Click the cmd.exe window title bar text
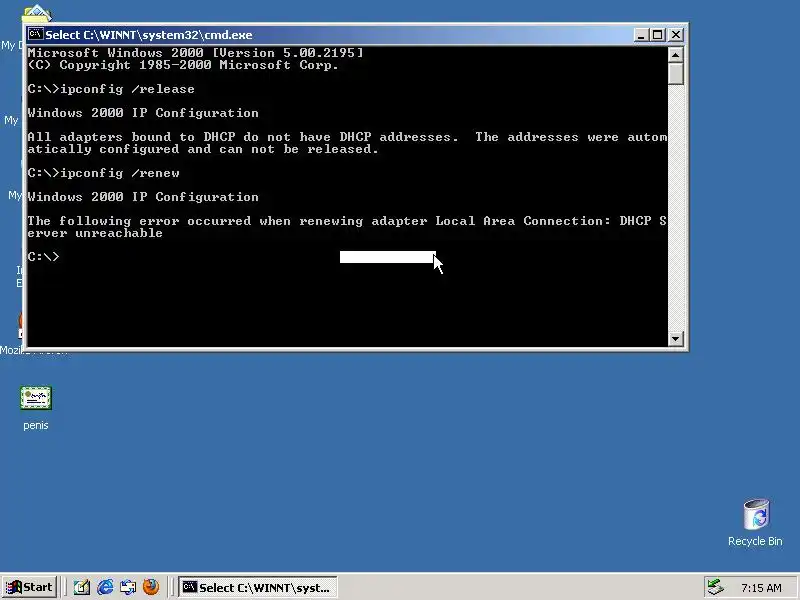Image resolution: width=800 pixels, height=600 pixels. [148, 35]
